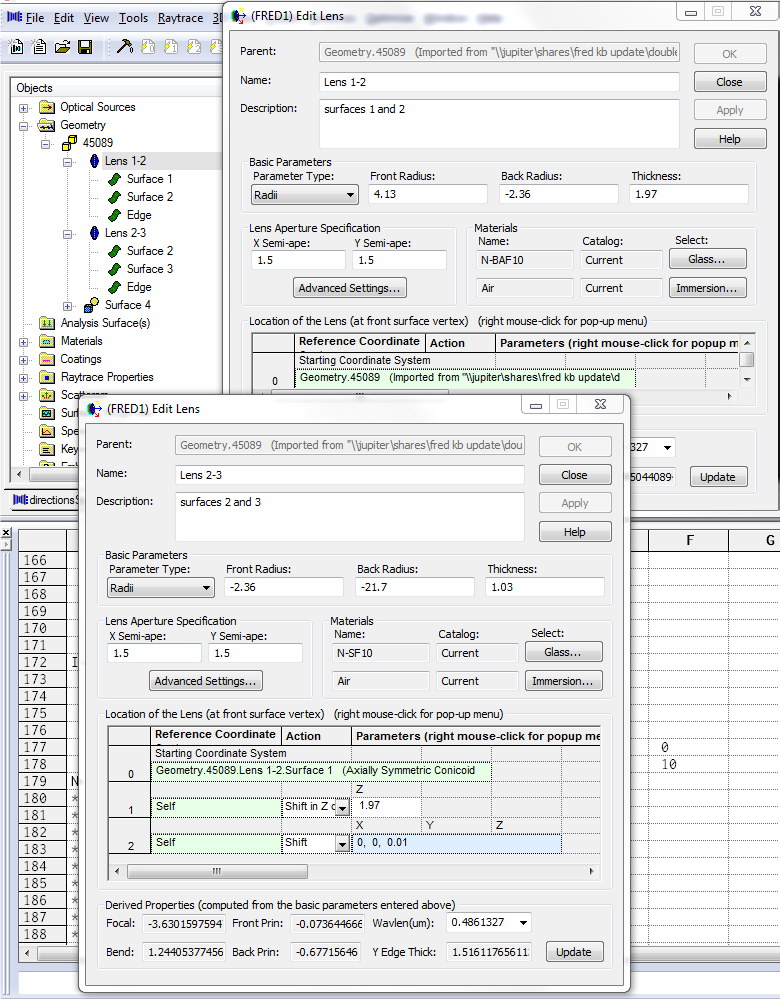Expand the Materials tree node
780x999 pixels.
pyautogui.click(x=24, y=342)
